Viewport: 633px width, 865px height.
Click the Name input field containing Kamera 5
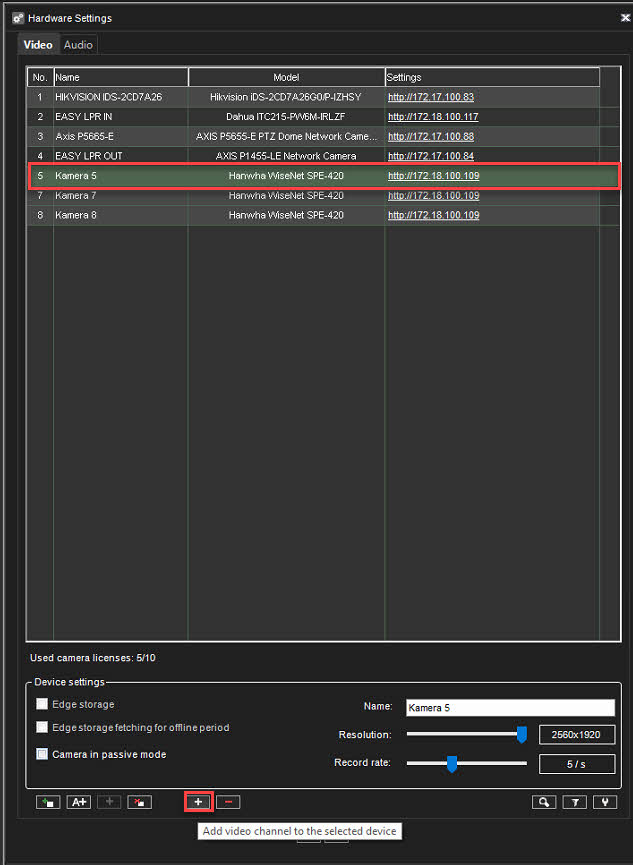point(509,707)
